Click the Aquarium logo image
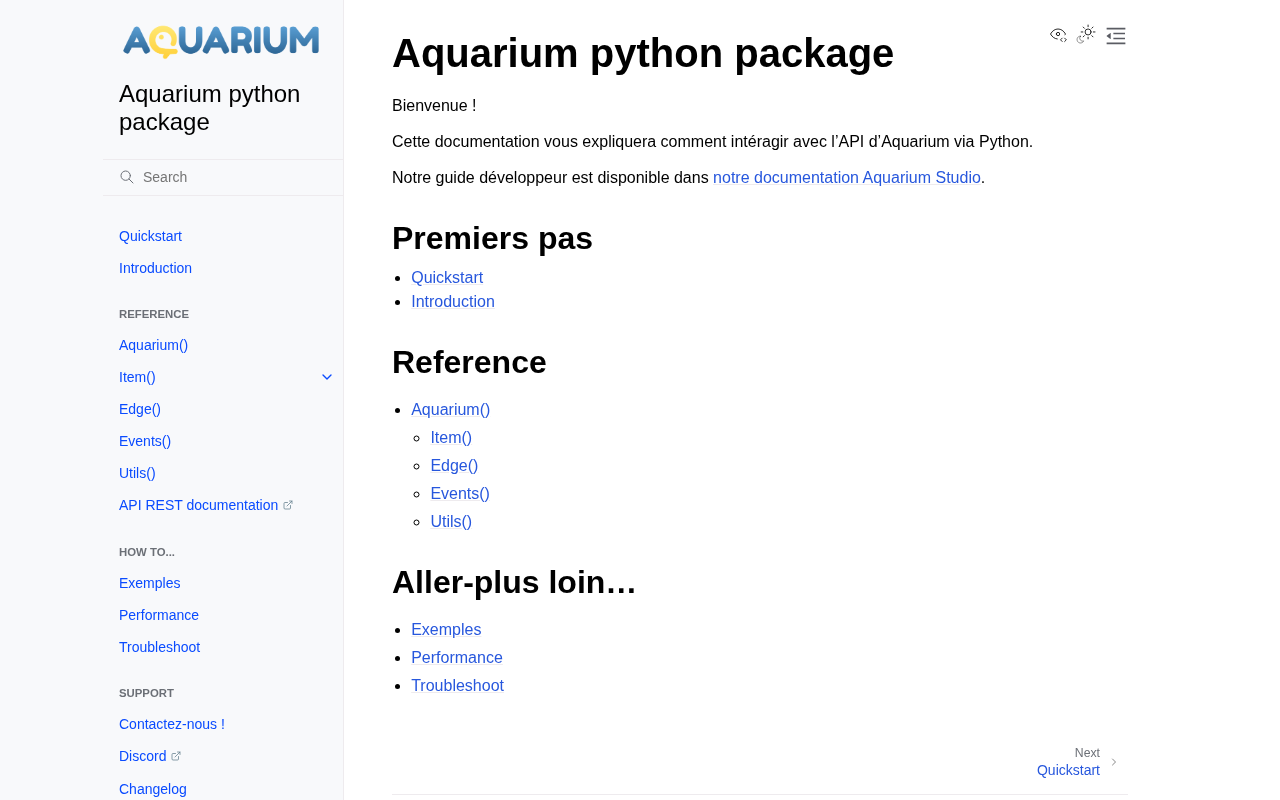Screen dimensions: 1280x800 (x=221, y=41)
